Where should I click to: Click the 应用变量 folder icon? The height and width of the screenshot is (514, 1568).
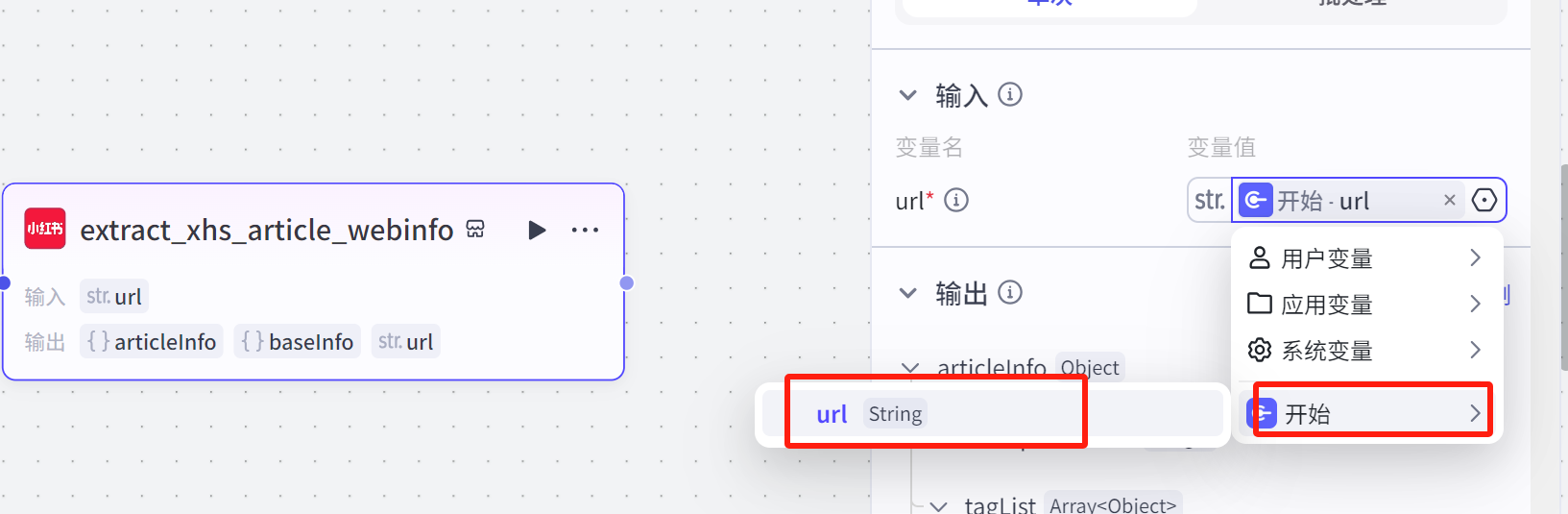click(x=1260, y=304)
